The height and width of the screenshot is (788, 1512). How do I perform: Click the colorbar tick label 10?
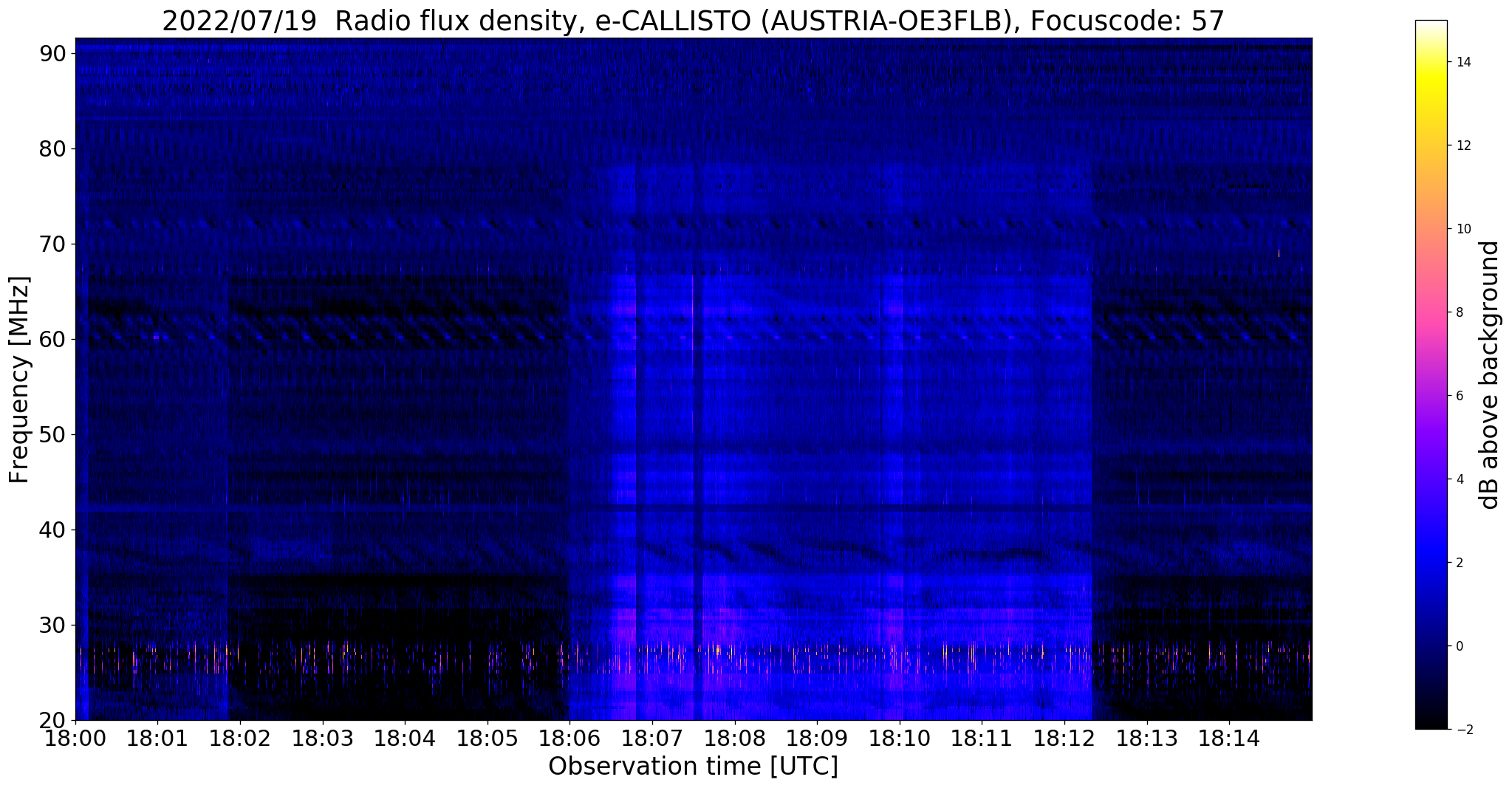pos(1463,229)
